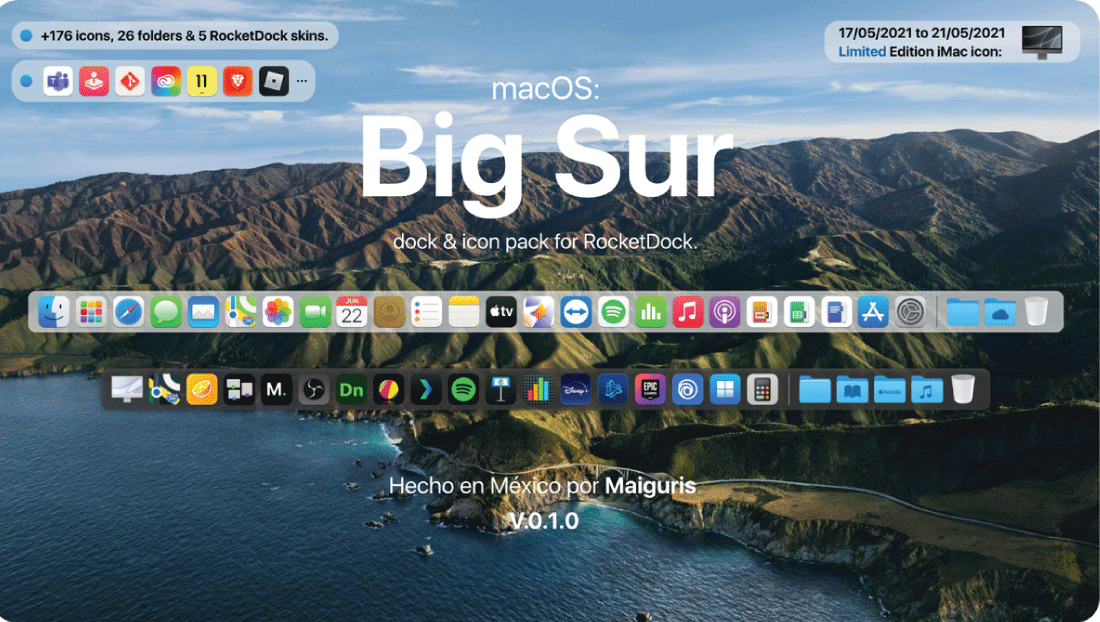Screen dimensions: 1100x622
Task: Launch OBS Studio from the dark dock
Action: (x=314, y=389)
